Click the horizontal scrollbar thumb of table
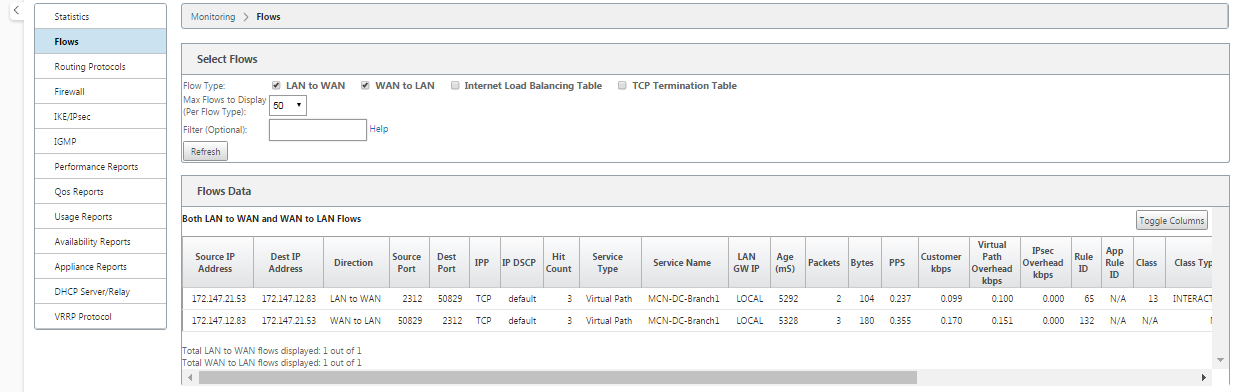Viewport: 1239px width, 392px height. (x=557, y=378)
